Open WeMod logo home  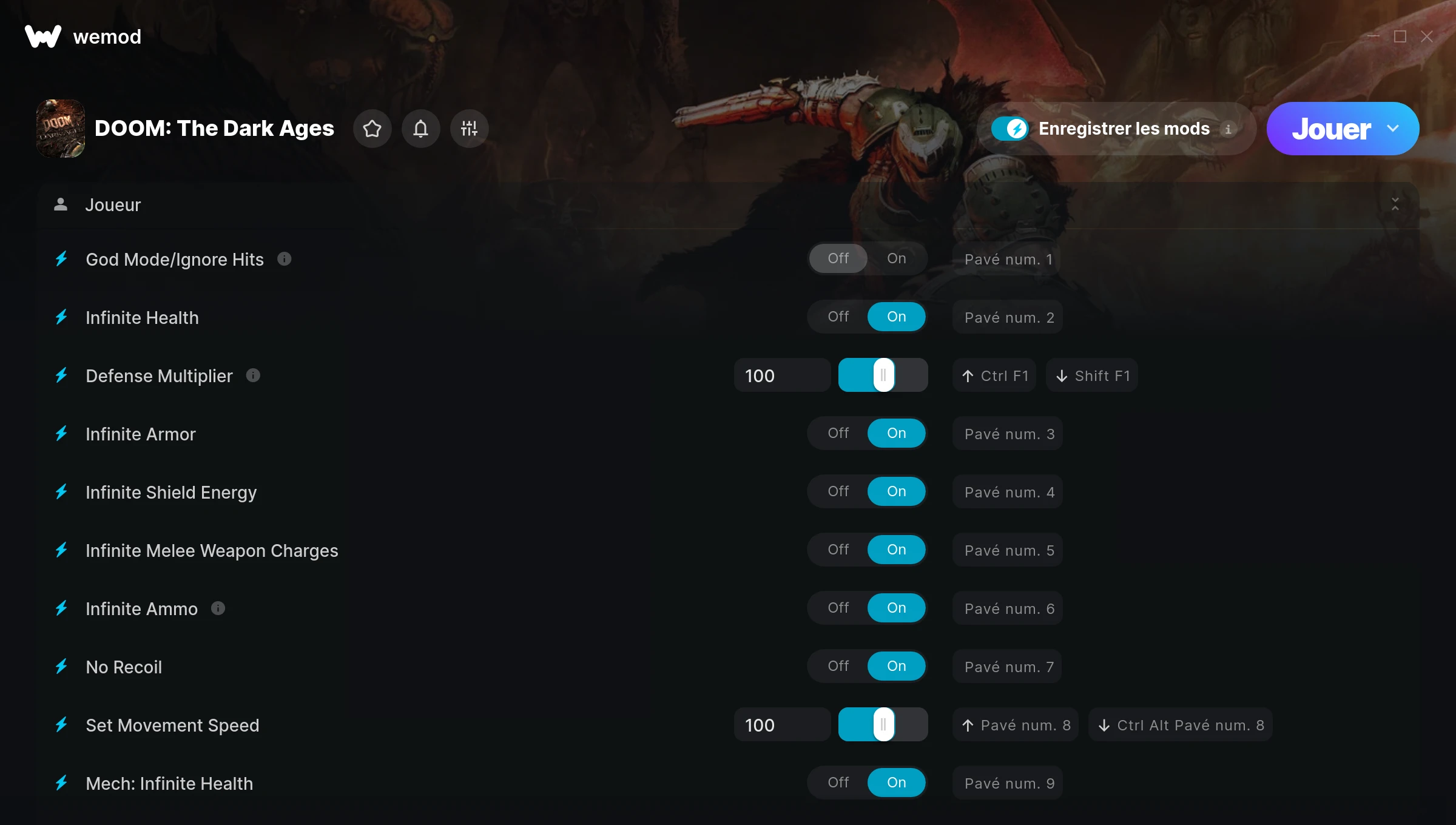[83, 36]
